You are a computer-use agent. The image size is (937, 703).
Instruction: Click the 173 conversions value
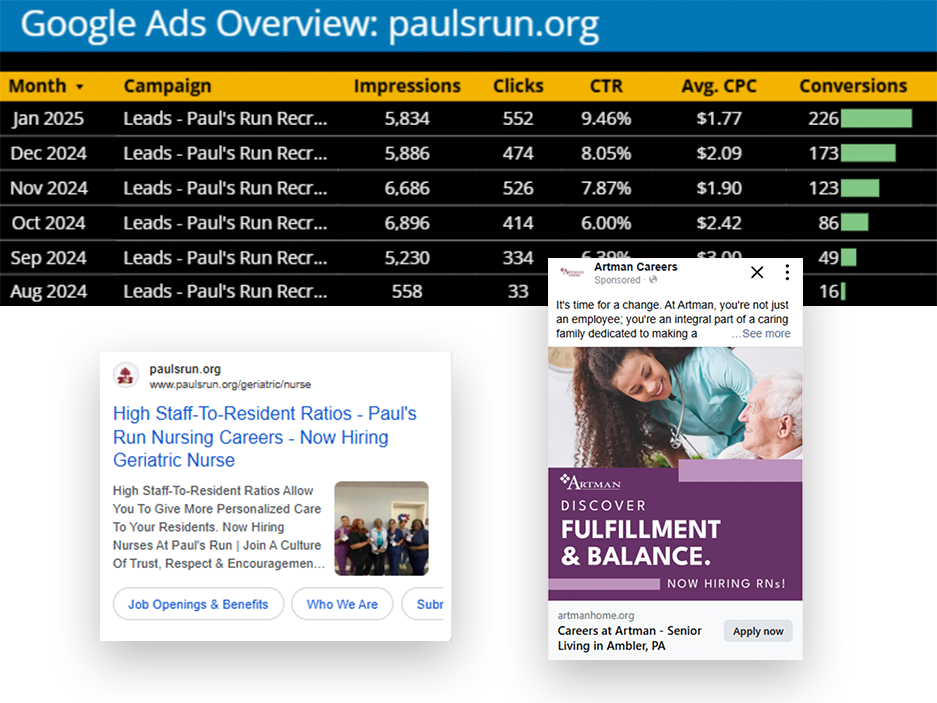[823, 153]
